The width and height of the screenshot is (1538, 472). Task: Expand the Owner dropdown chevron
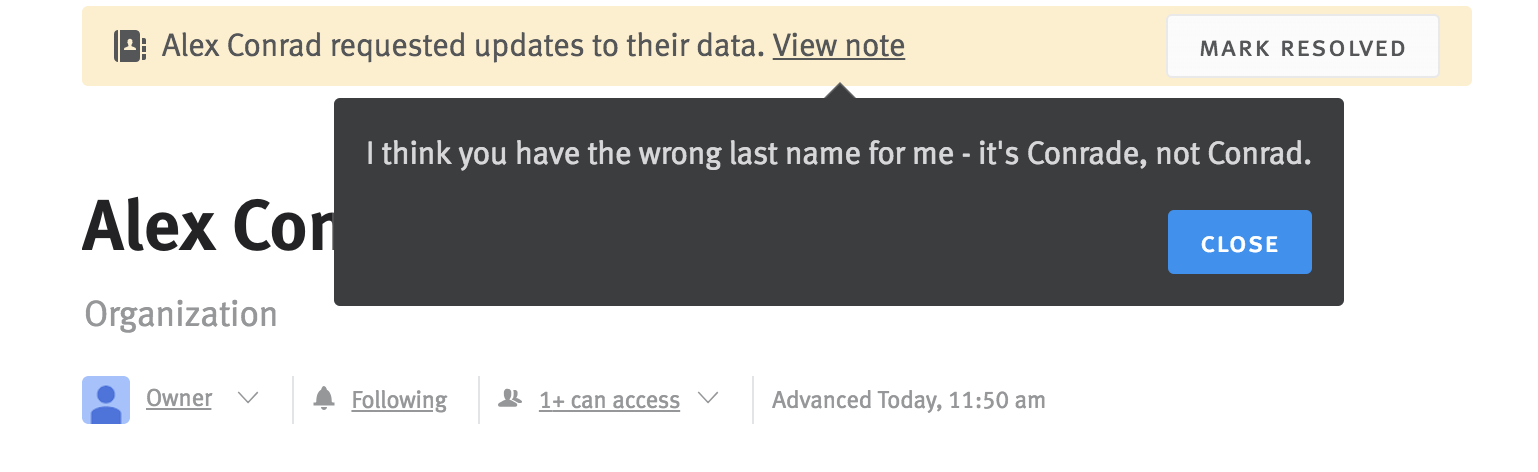pyautogui.click(x=249, y=398)
